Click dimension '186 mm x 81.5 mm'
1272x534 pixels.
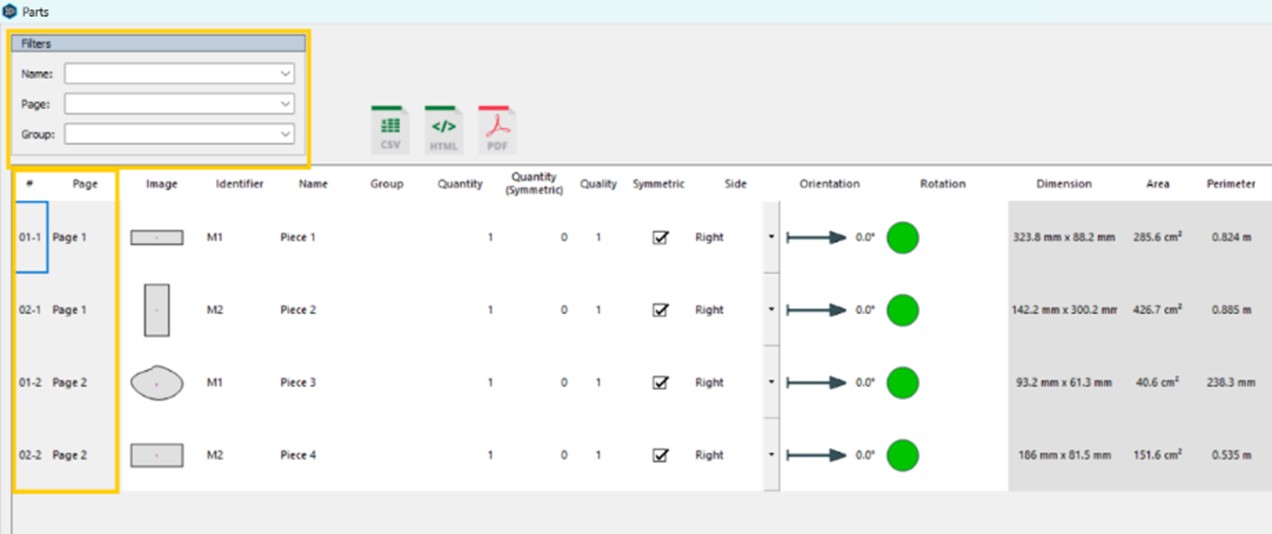(x=1064, y=455)
